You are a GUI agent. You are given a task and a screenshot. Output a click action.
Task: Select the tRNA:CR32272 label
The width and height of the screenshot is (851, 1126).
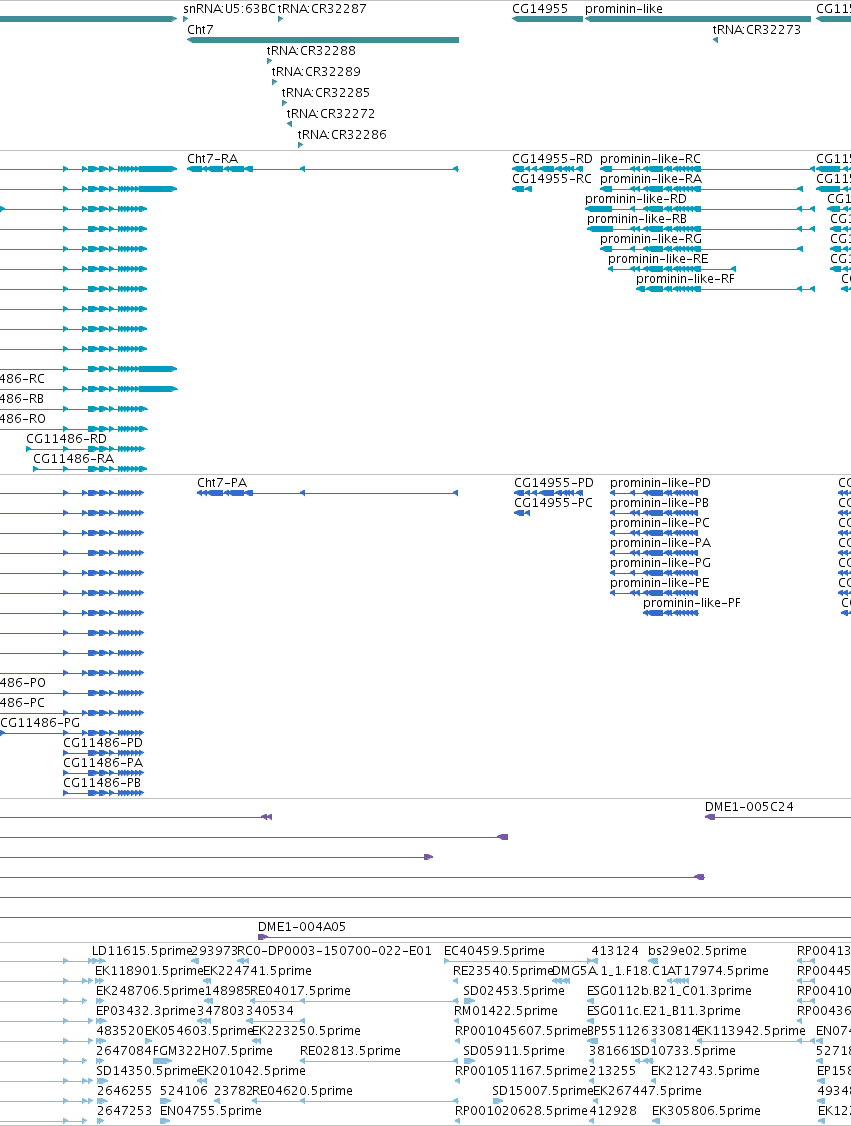coord(331,113)
